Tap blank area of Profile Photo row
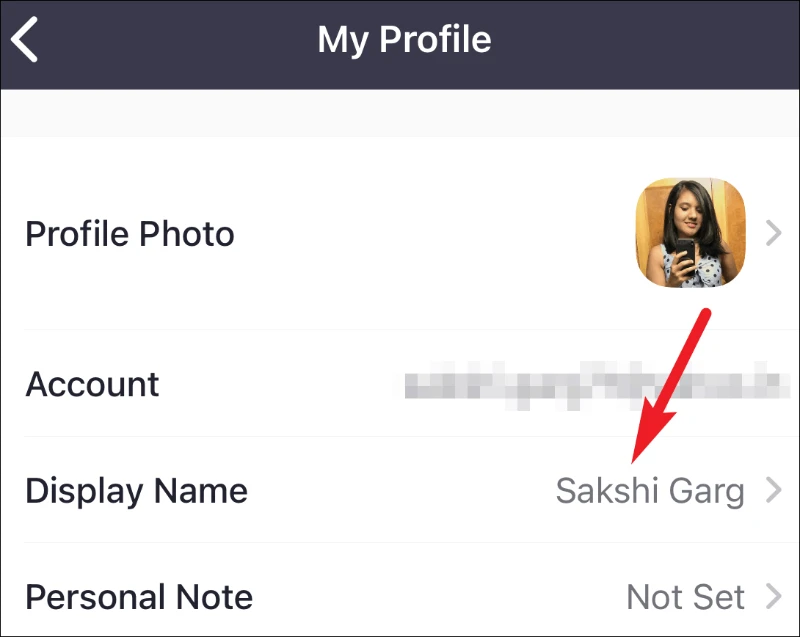800x637 pixels. pos(434,234)
